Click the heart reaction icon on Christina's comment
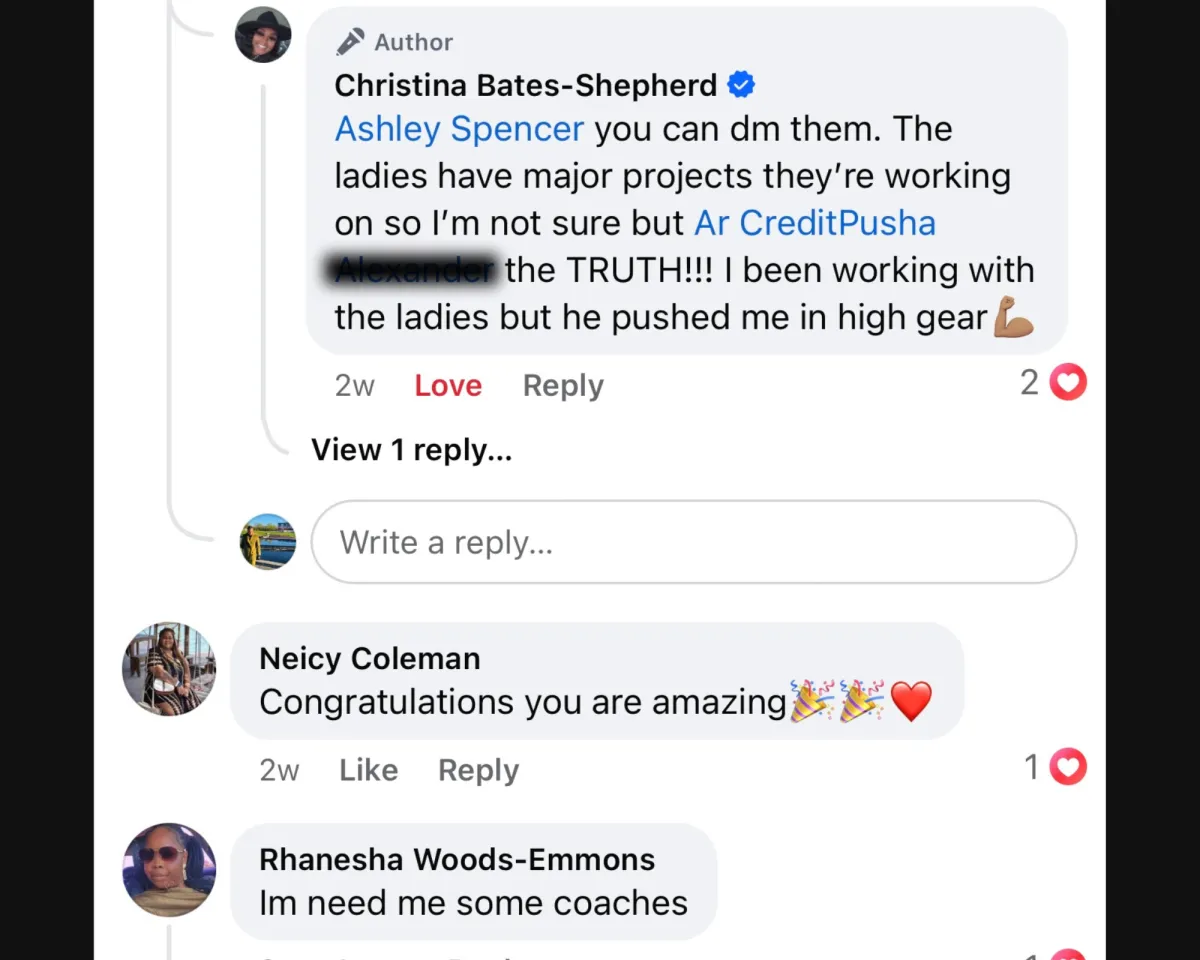Image resolution: width=1200 pixels, height=960 pixels. coord(1068,382)
